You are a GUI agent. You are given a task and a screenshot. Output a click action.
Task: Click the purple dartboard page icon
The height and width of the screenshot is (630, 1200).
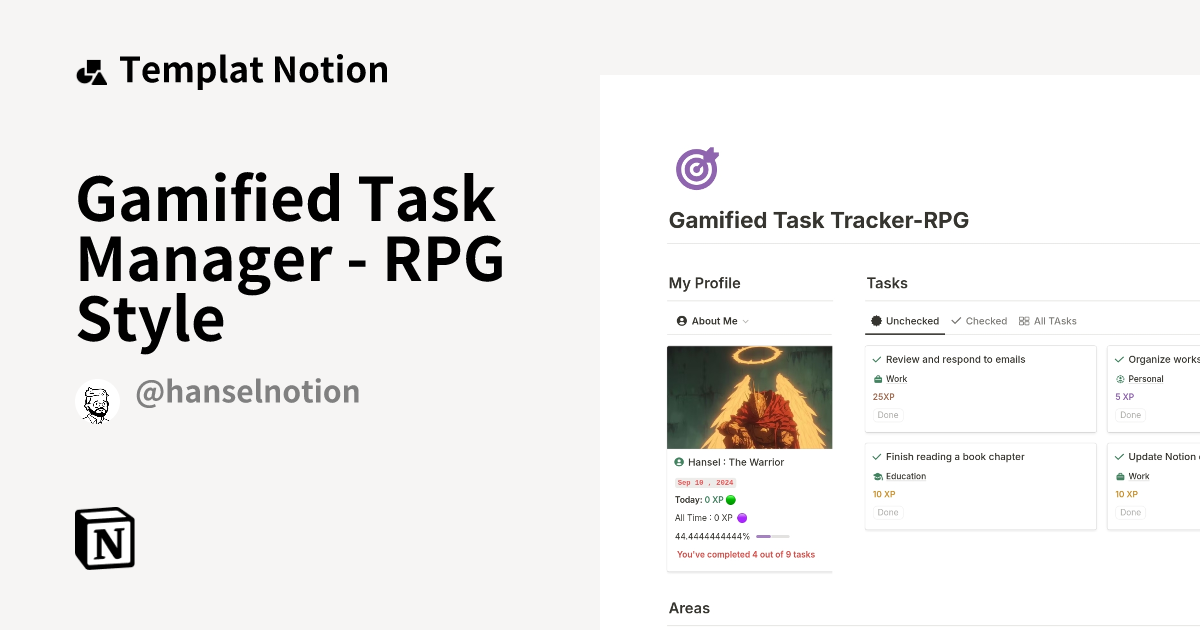click(x=697, y=168)
